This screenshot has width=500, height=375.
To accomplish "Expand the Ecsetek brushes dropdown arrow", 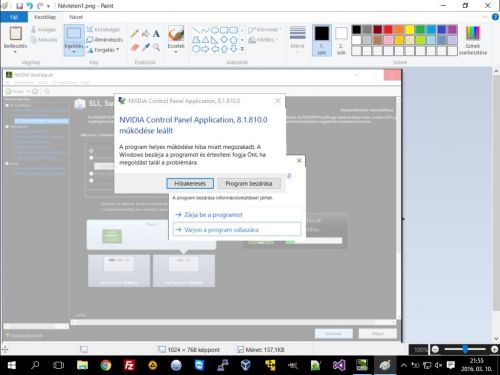I will click(x=176, y=52).
